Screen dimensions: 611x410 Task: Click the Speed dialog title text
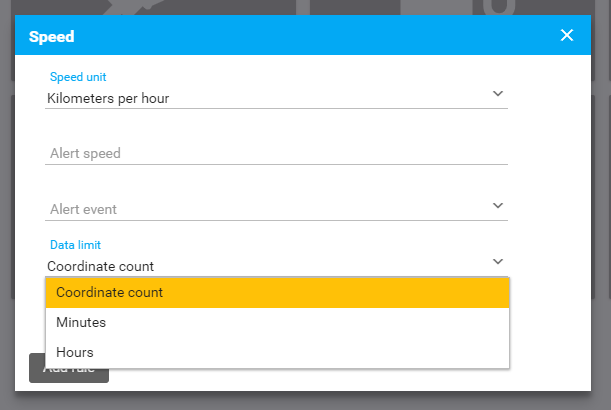(x=52, y=37)
